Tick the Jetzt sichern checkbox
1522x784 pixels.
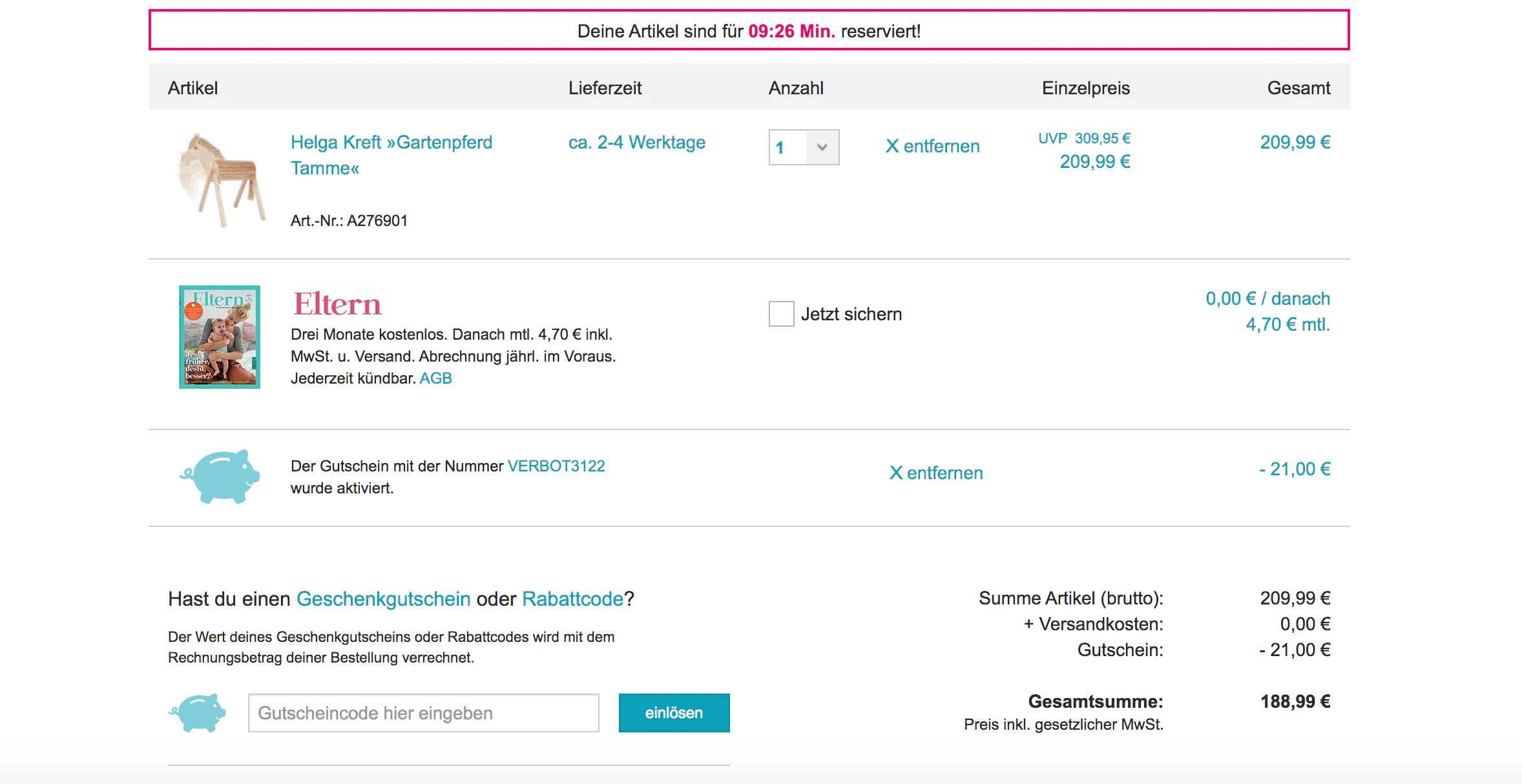point(781,314)
